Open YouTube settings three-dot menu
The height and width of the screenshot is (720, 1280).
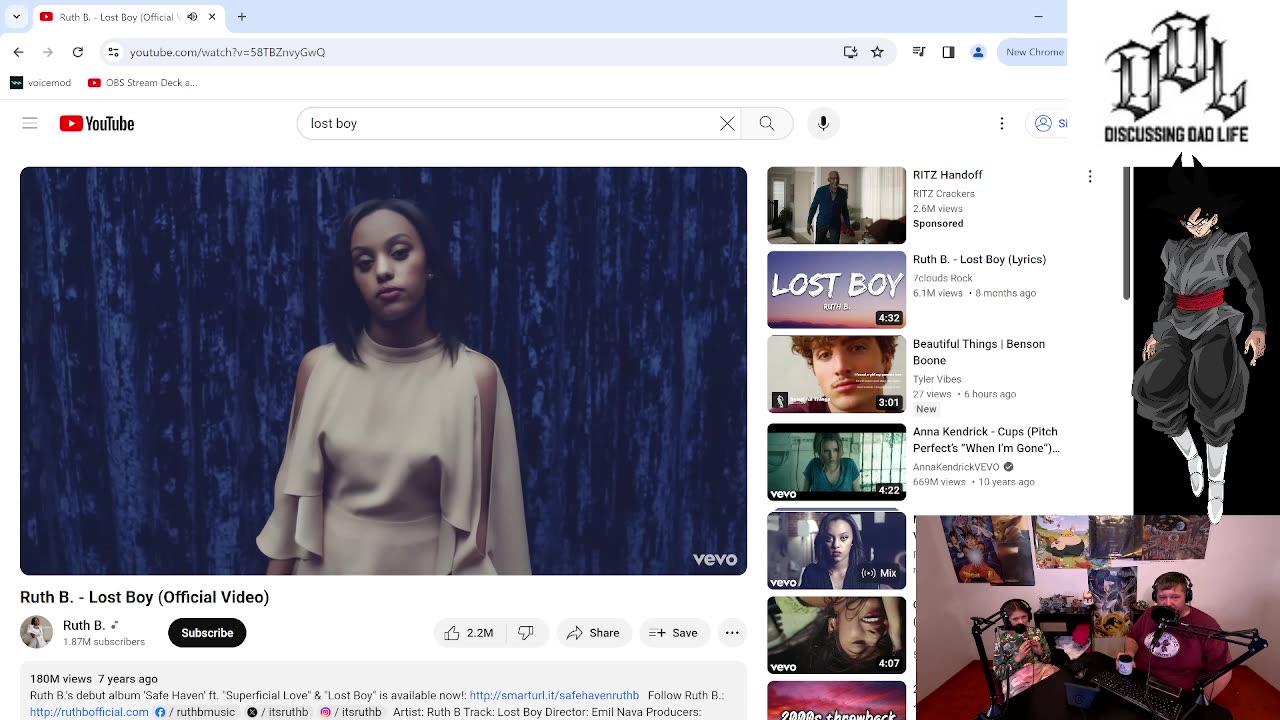(1002, 123)
